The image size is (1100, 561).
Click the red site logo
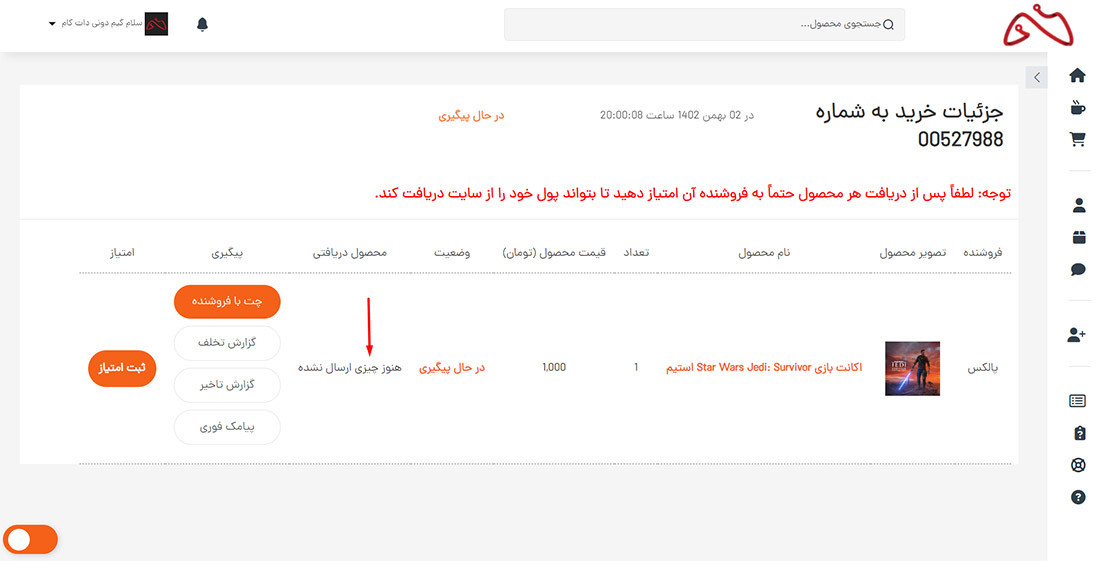click(x=1038, y=25)
